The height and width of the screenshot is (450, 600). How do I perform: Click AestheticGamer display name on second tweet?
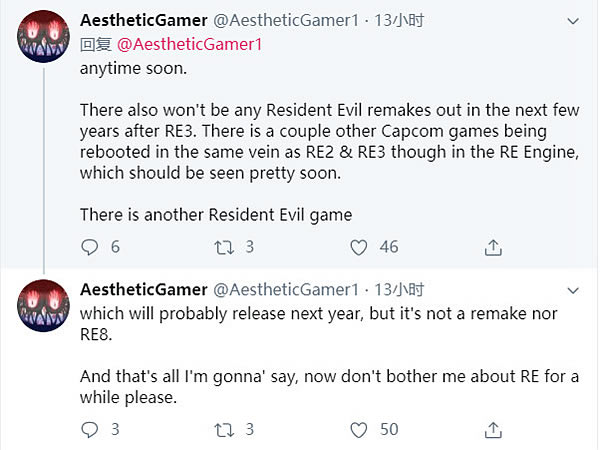point(143,289)
